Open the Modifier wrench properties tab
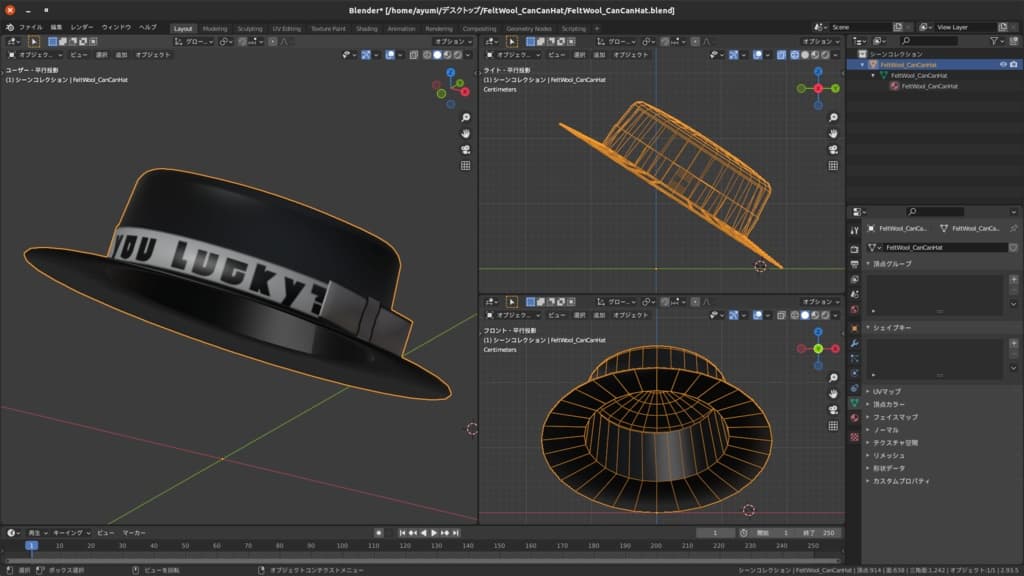 coord(854,343)
